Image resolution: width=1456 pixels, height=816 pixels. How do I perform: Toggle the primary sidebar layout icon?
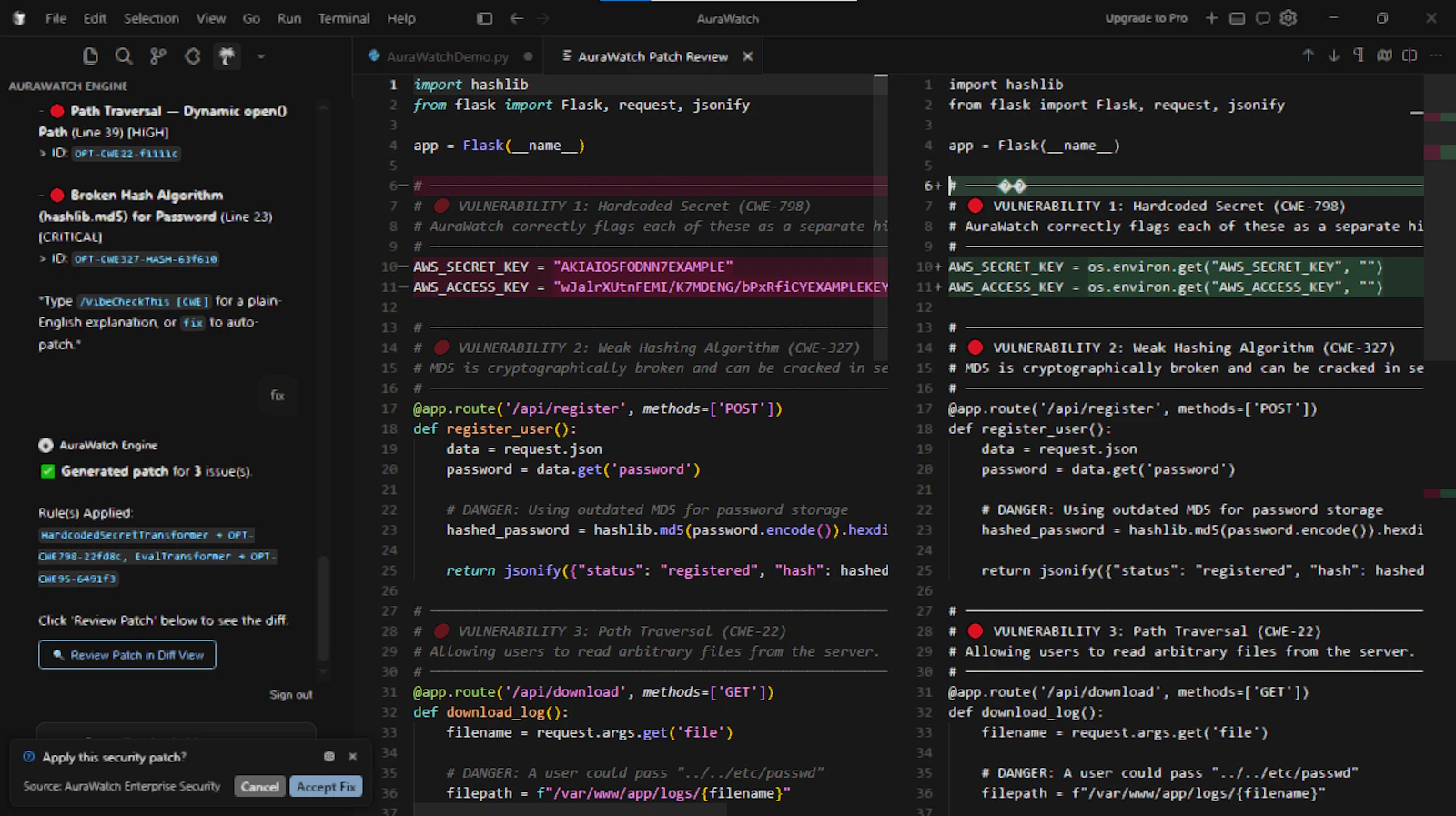(484, 18)
